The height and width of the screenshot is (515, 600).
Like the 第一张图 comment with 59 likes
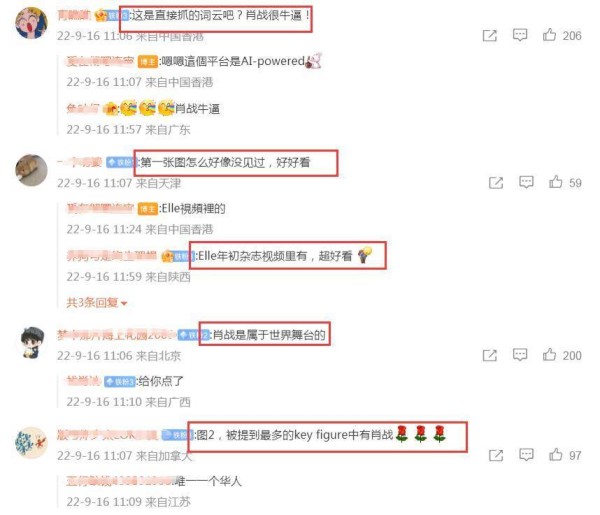[556, 182]
